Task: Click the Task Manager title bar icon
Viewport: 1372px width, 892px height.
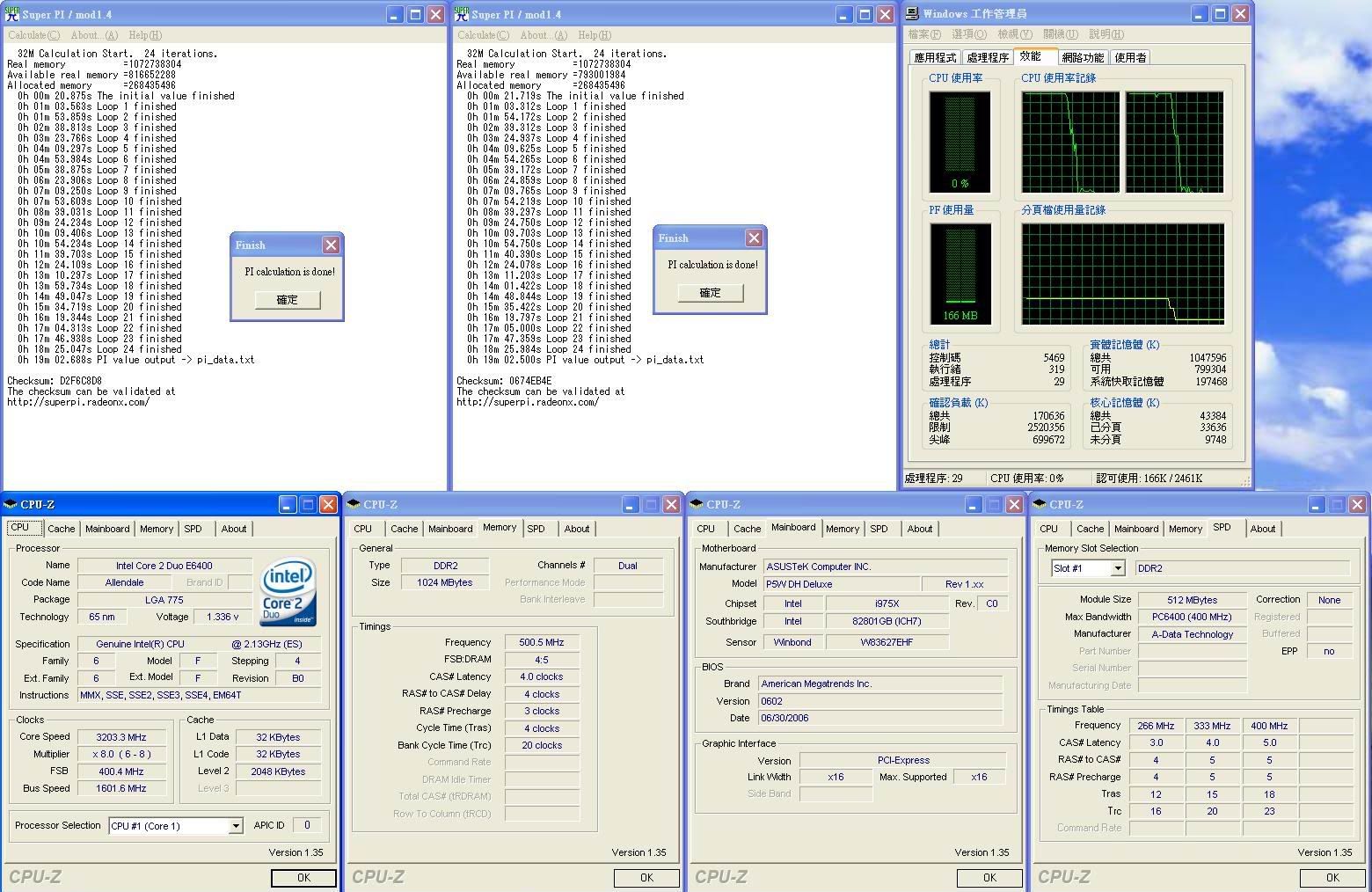Action: 912,14
